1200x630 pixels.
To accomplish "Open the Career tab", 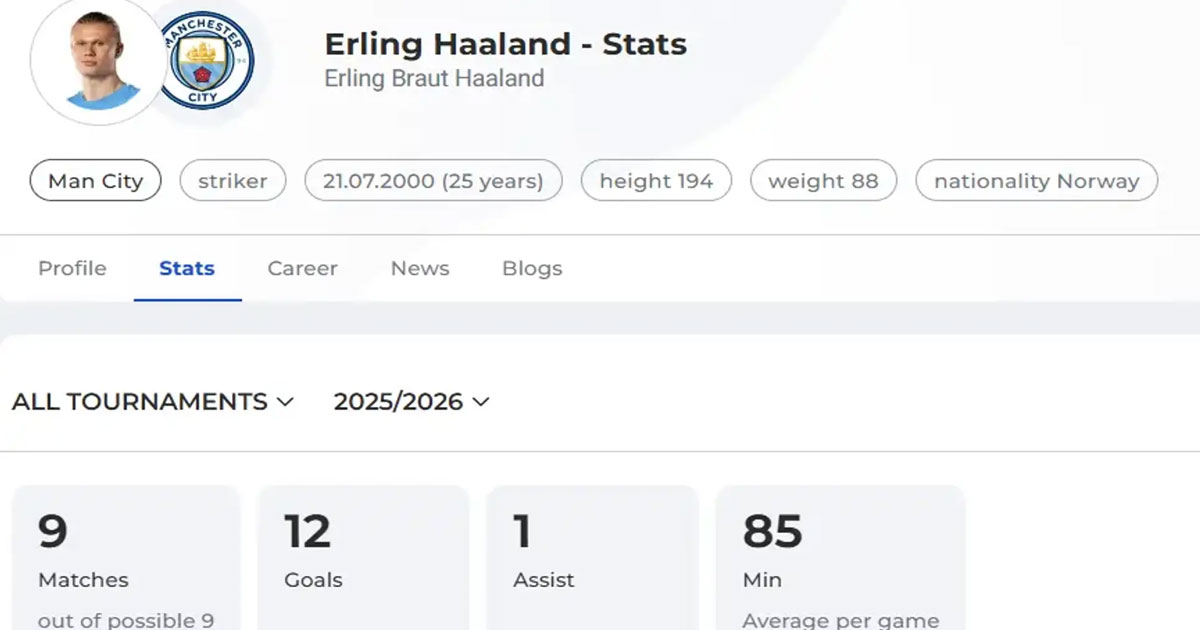I will pyautogui.click(x=302, y=268).
